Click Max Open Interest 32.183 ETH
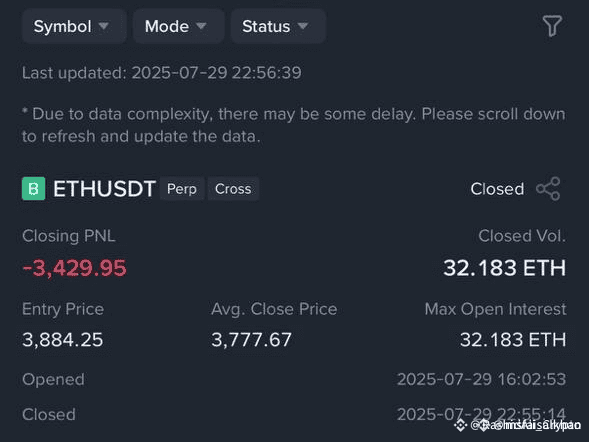This screenshot has height=442, width=589. 513,340
